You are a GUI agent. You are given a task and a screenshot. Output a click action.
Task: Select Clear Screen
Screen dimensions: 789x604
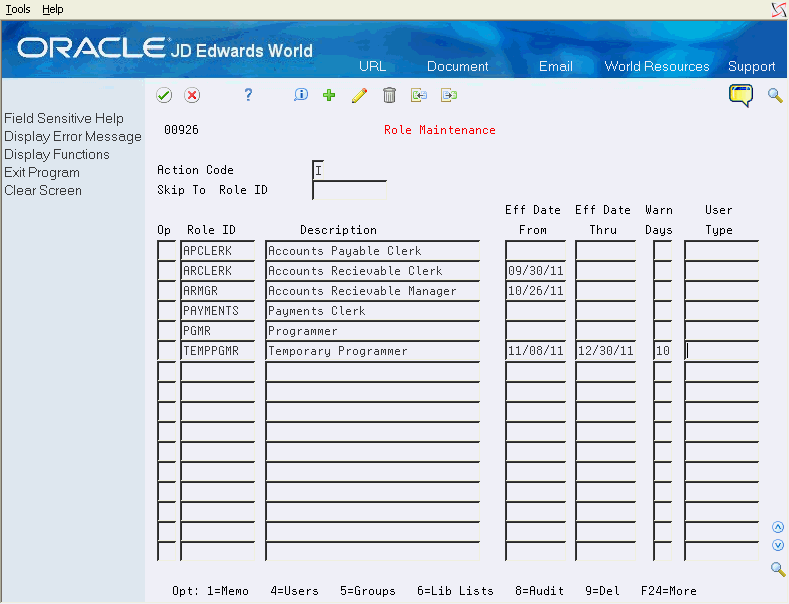pyautogui.click(x=43, y=191)
